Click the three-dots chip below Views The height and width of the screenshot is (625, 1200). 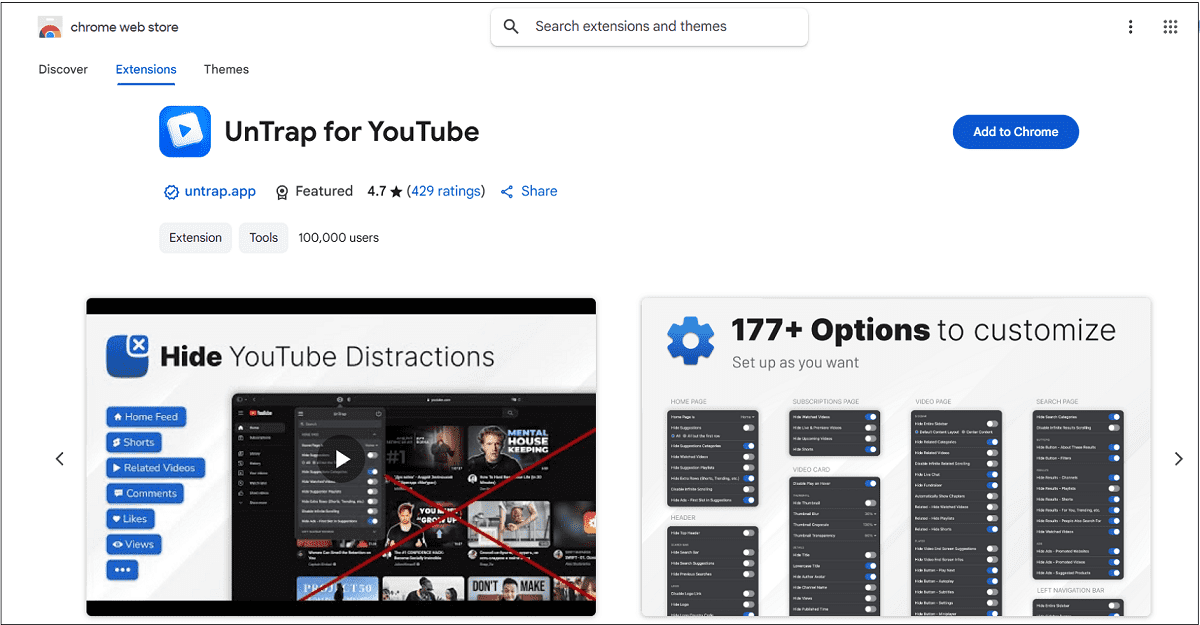click(123, 570)
